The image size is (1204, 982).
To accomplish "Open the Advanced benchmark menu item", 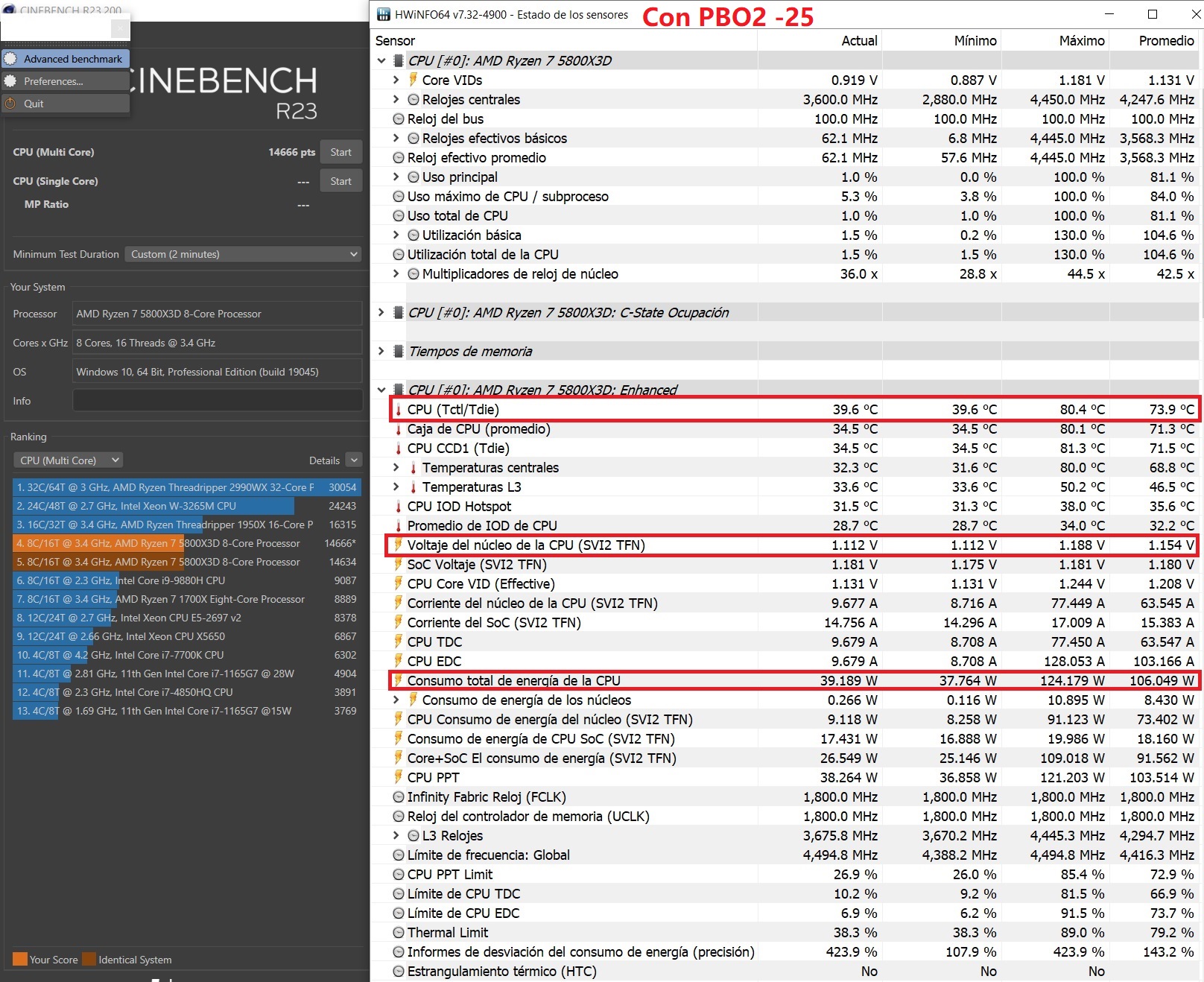I will point(66,59).
